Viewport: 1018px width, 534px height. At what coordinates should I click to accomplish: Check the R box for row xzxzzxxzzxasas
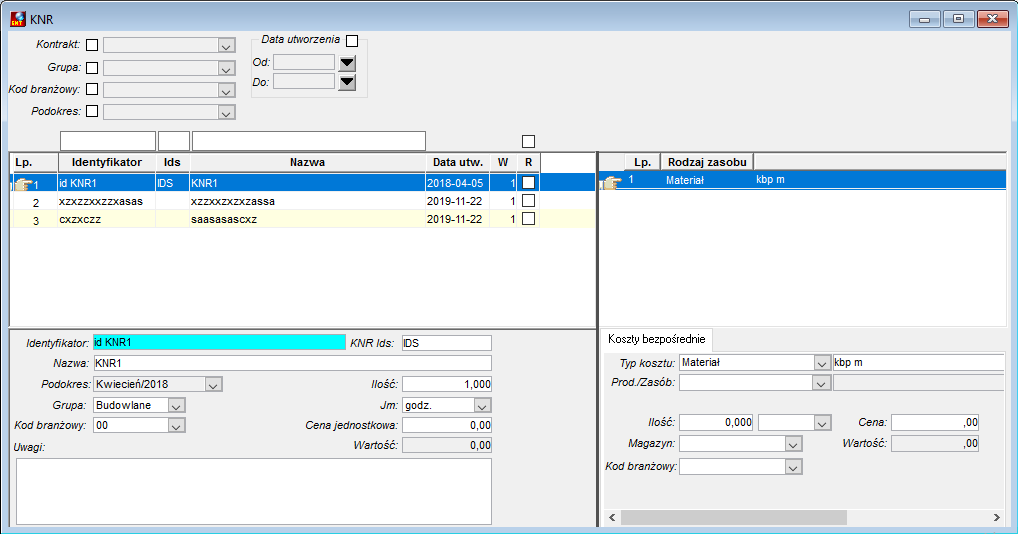point(528,200)
